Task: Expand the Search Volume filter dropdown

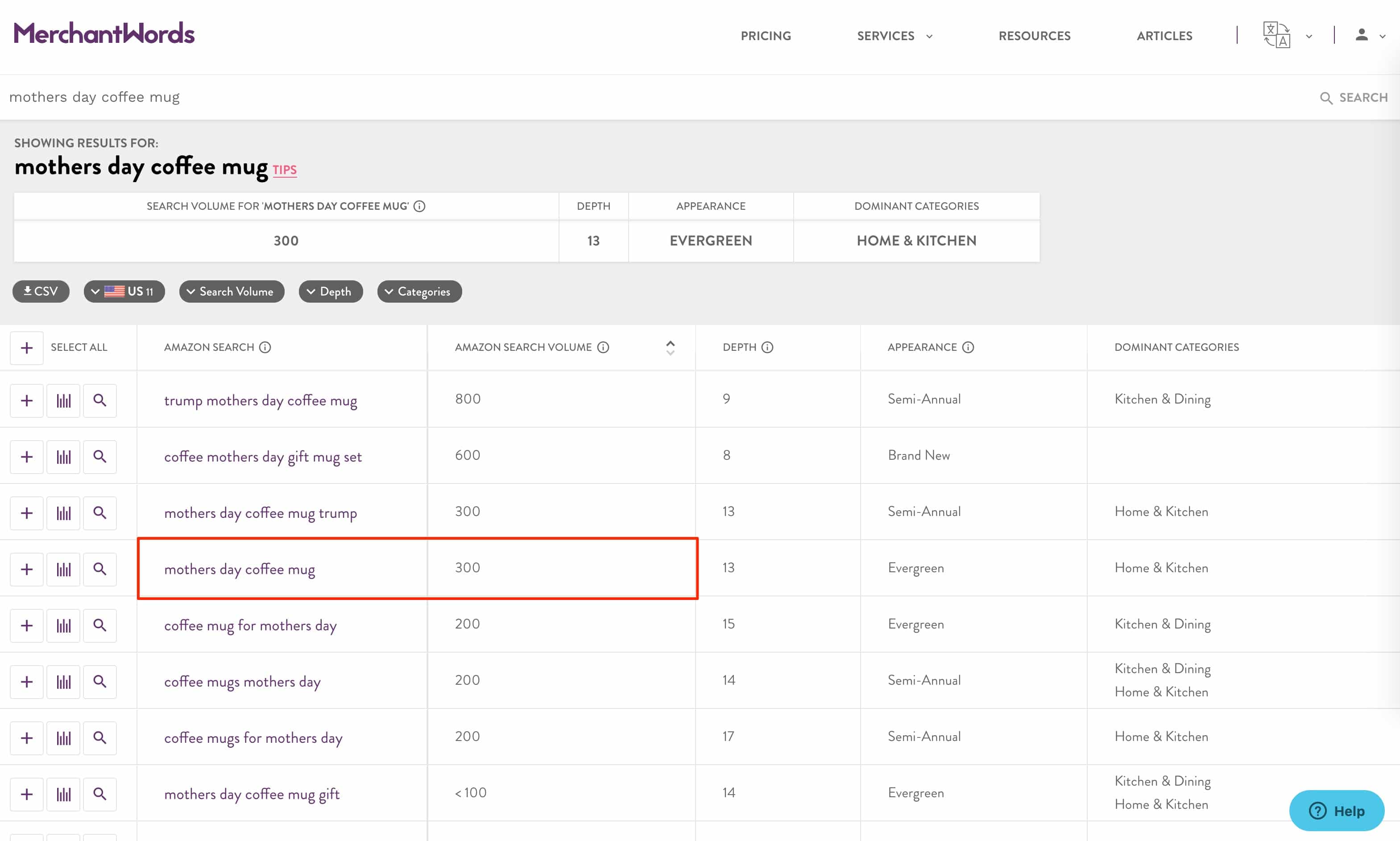Action: tap(232, 291)
